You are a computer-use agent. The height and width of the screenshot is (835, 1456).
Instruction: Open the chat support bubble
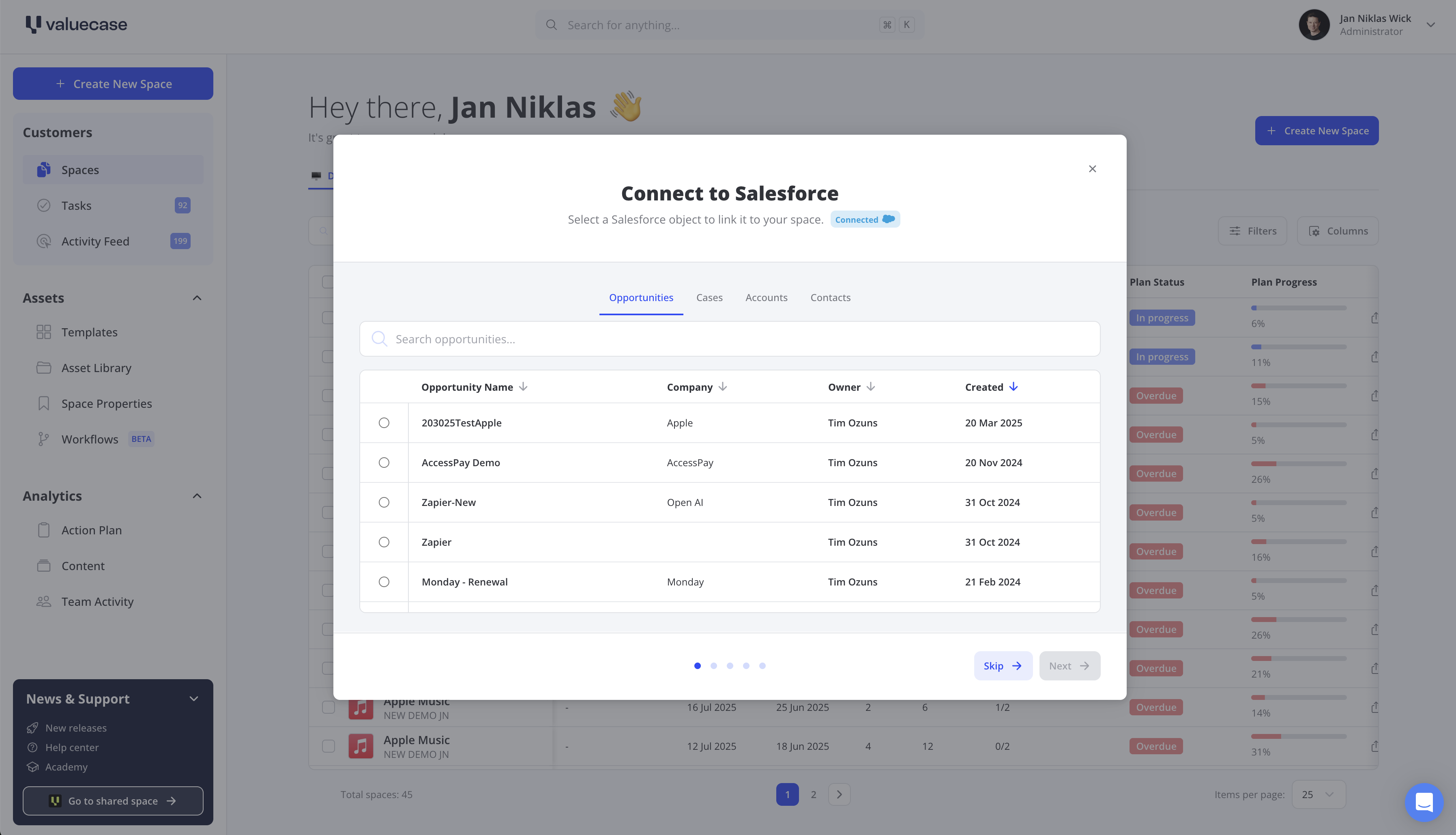coord(1424,802)
